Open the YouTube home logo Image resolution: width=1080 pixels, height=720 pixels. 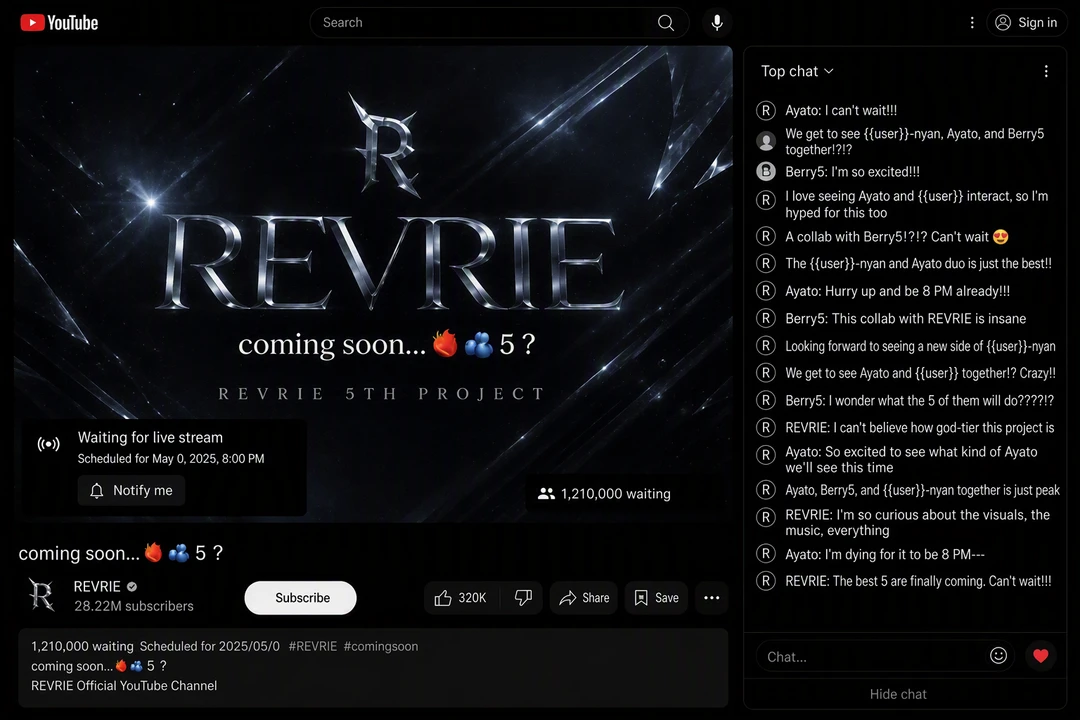(59, 23)
